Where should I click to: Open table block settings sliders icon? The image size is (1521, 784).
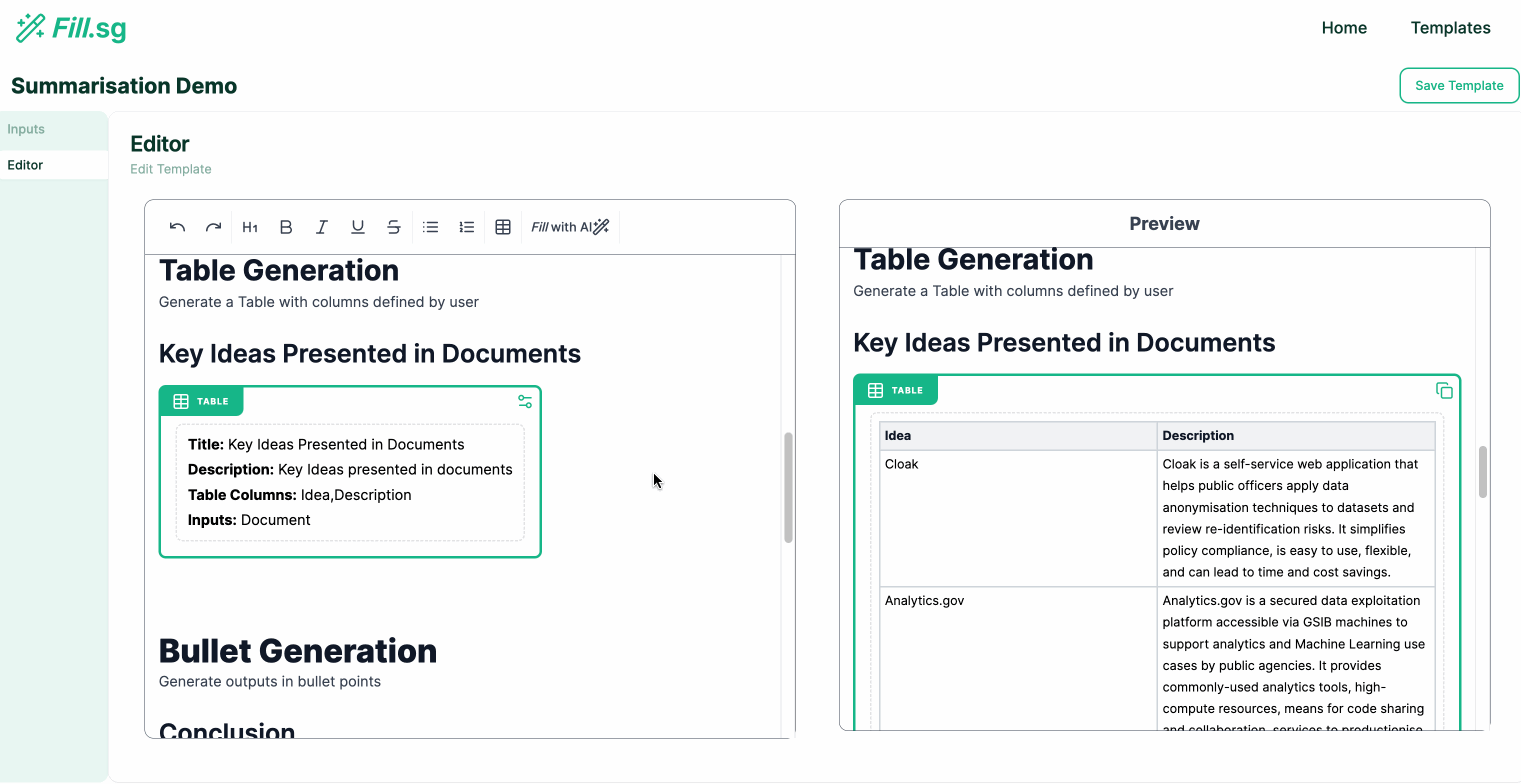tap(525, 401)
